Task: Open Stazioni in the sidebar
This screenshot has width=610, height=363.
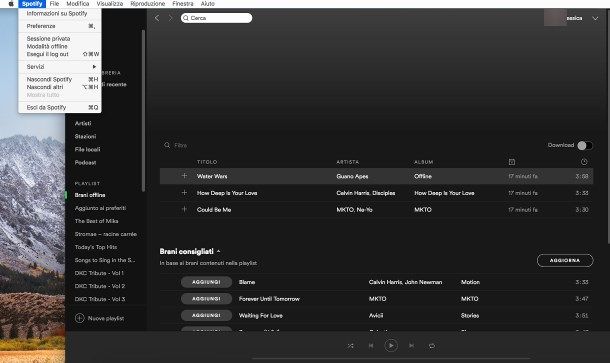Action: click(85, 136)
